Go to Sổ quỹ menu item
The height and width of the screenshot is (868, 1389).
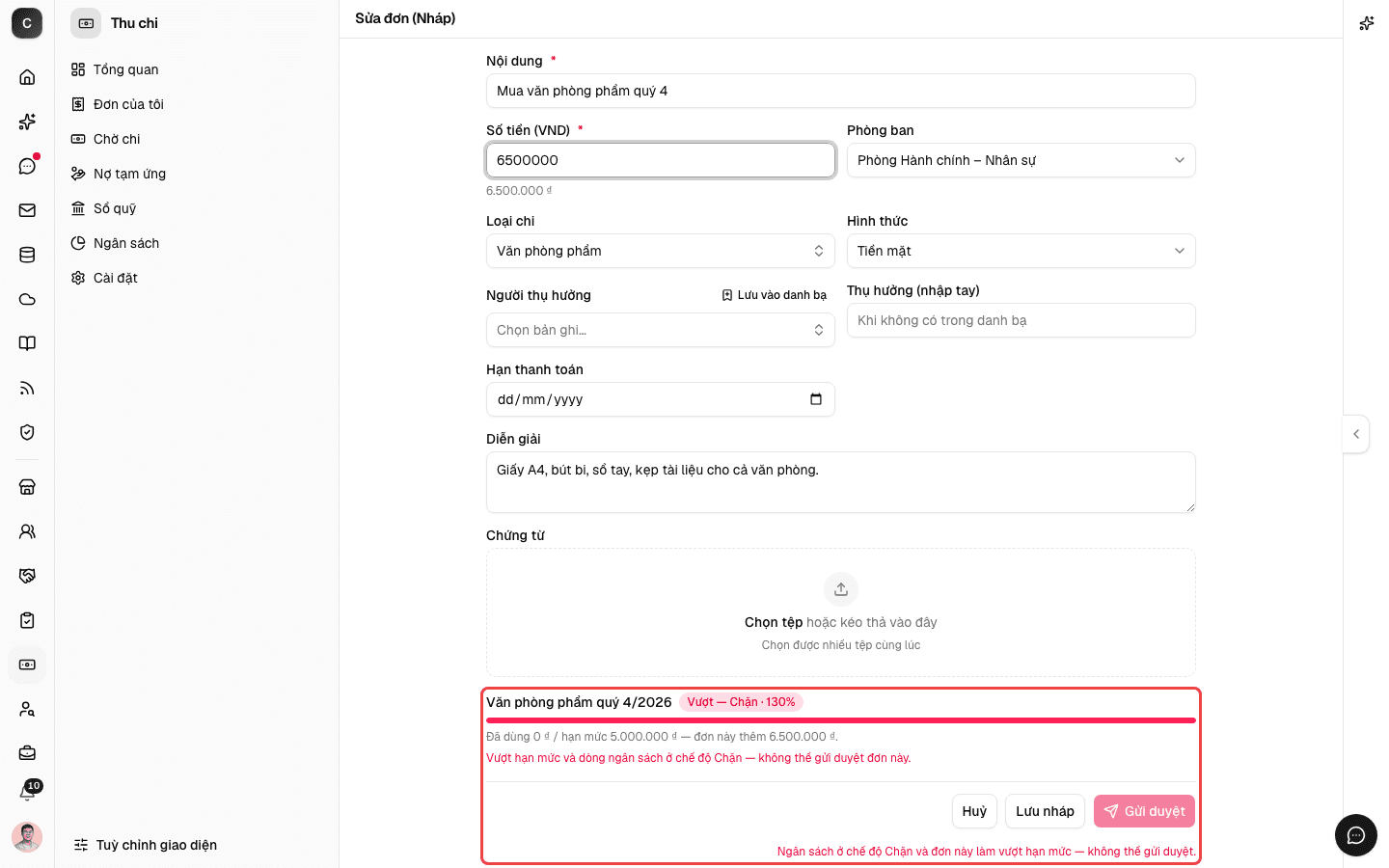pyautogui.click(x=115, y=208)
